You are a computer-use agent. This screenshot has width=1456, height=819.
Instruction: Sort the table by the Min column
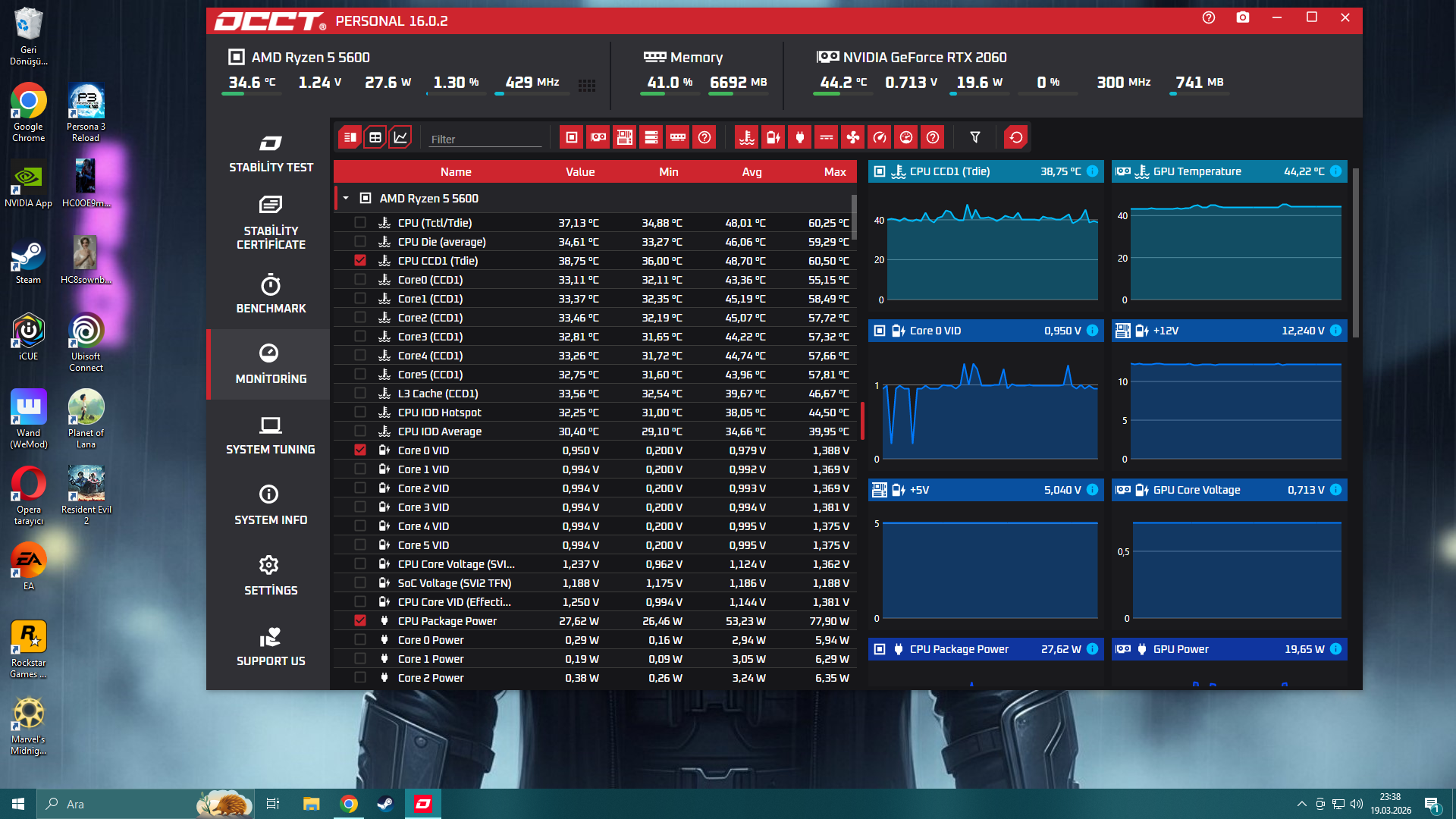coord(669,172)
